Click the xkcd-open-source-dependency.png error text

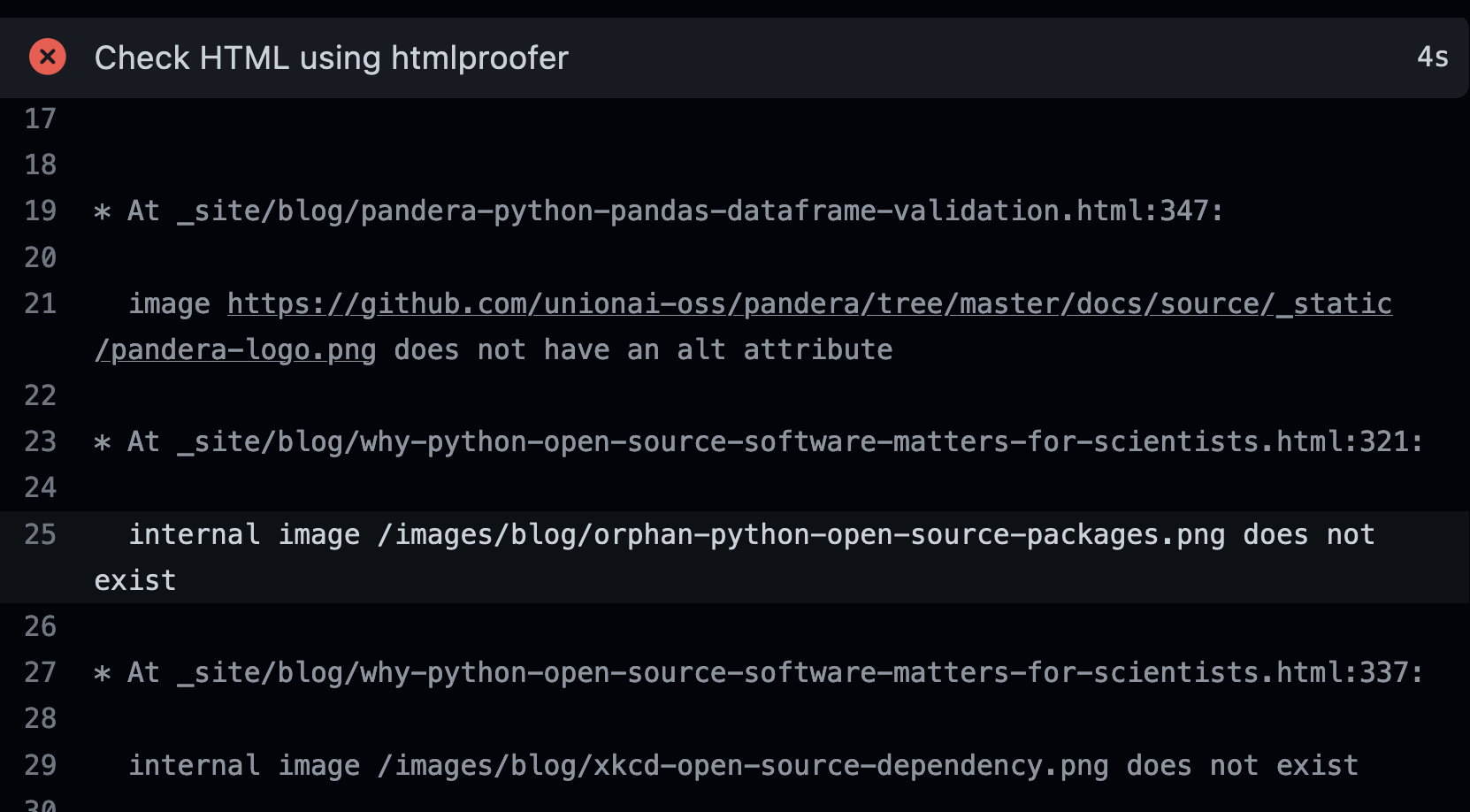pyautogui.click(x=743, y=765)
